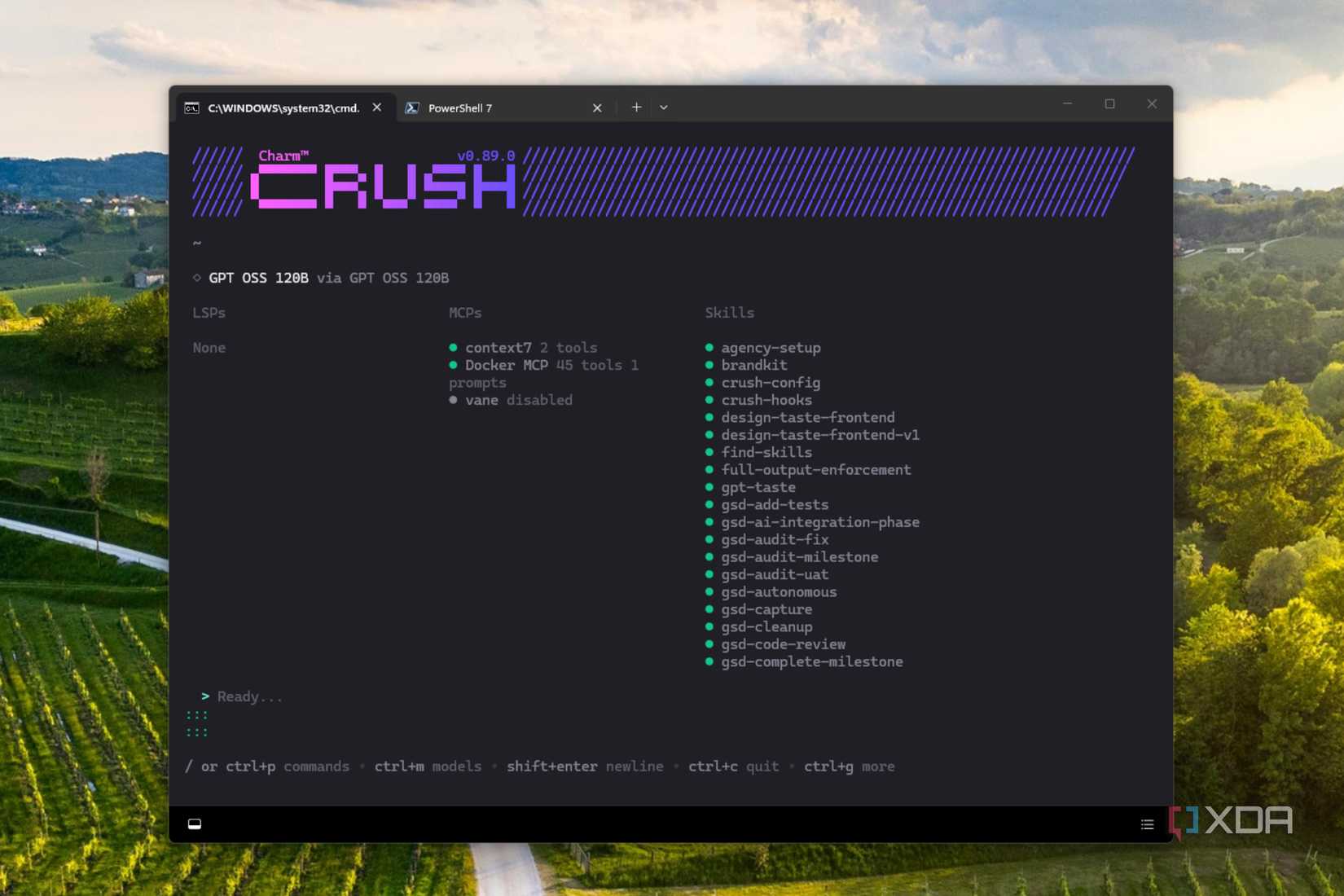
Task: Maximize the terminal window
Action: coord(1109,104)
